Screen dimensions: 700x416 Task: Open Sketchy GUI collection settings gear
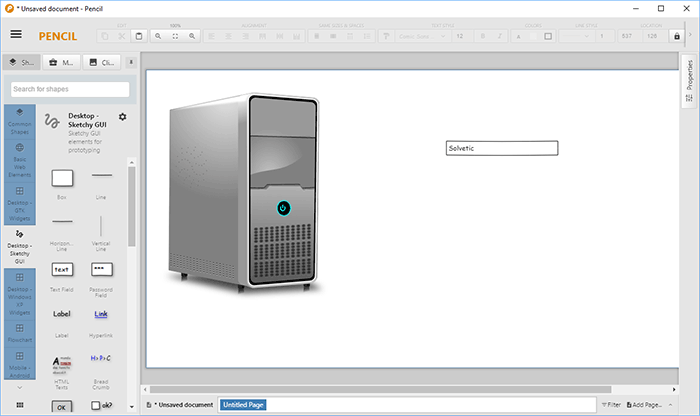click(x=122, y=116)
